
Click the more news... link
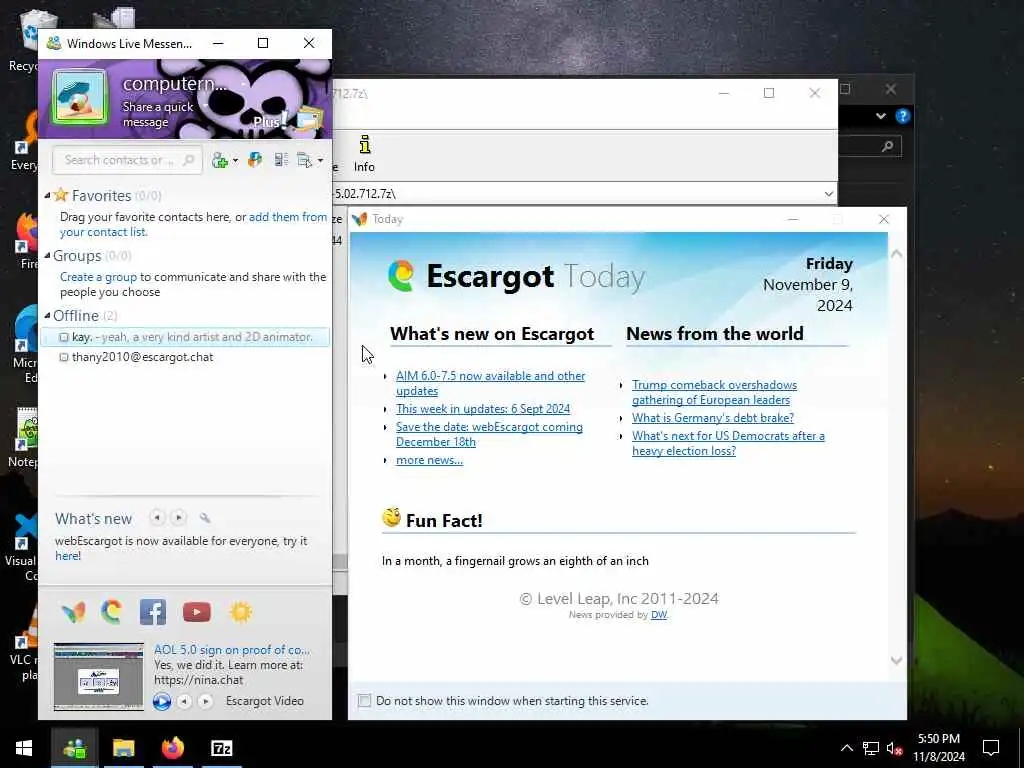click(429, 460)
